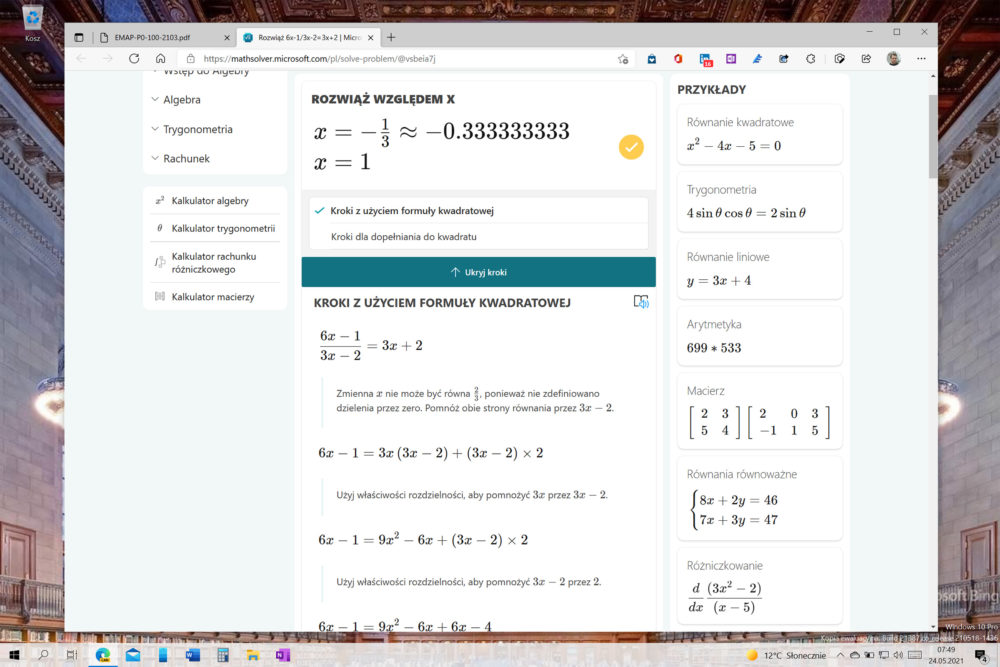Image resolution: width=1000 pixels, height=667 pixels.
Task: Click the ROZWIĄŻ WZGLĘDEM X heading
Action: coord(383,99)
